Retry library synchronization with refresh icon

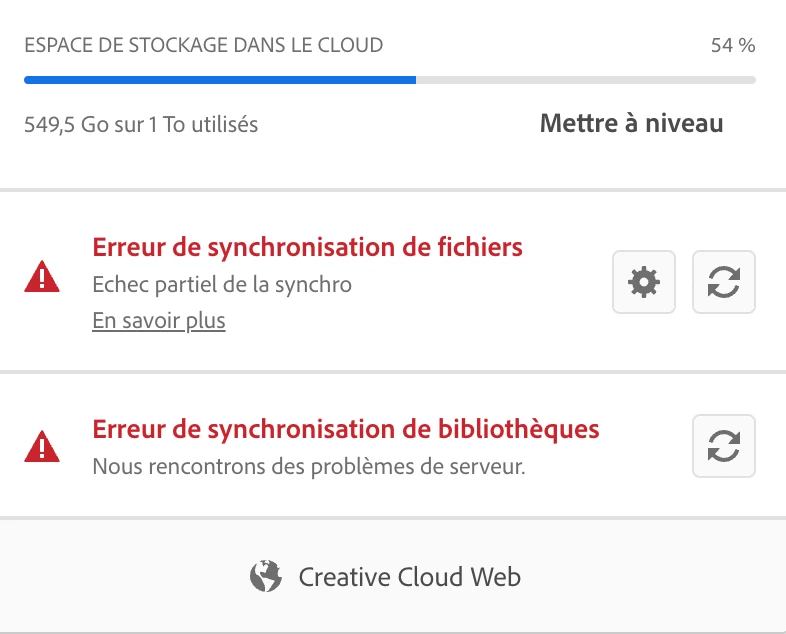pyautogui.click(x=723, y=446)
